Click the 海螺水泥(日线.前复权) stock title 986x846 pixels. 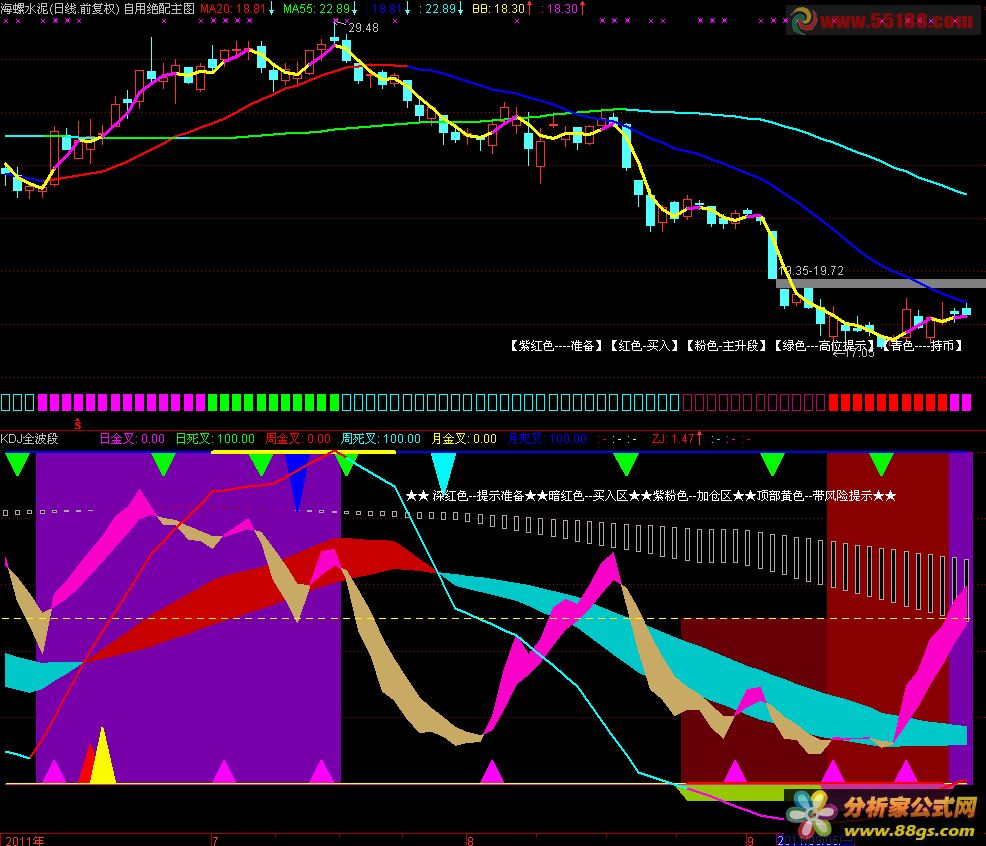(x=60, y=9)
